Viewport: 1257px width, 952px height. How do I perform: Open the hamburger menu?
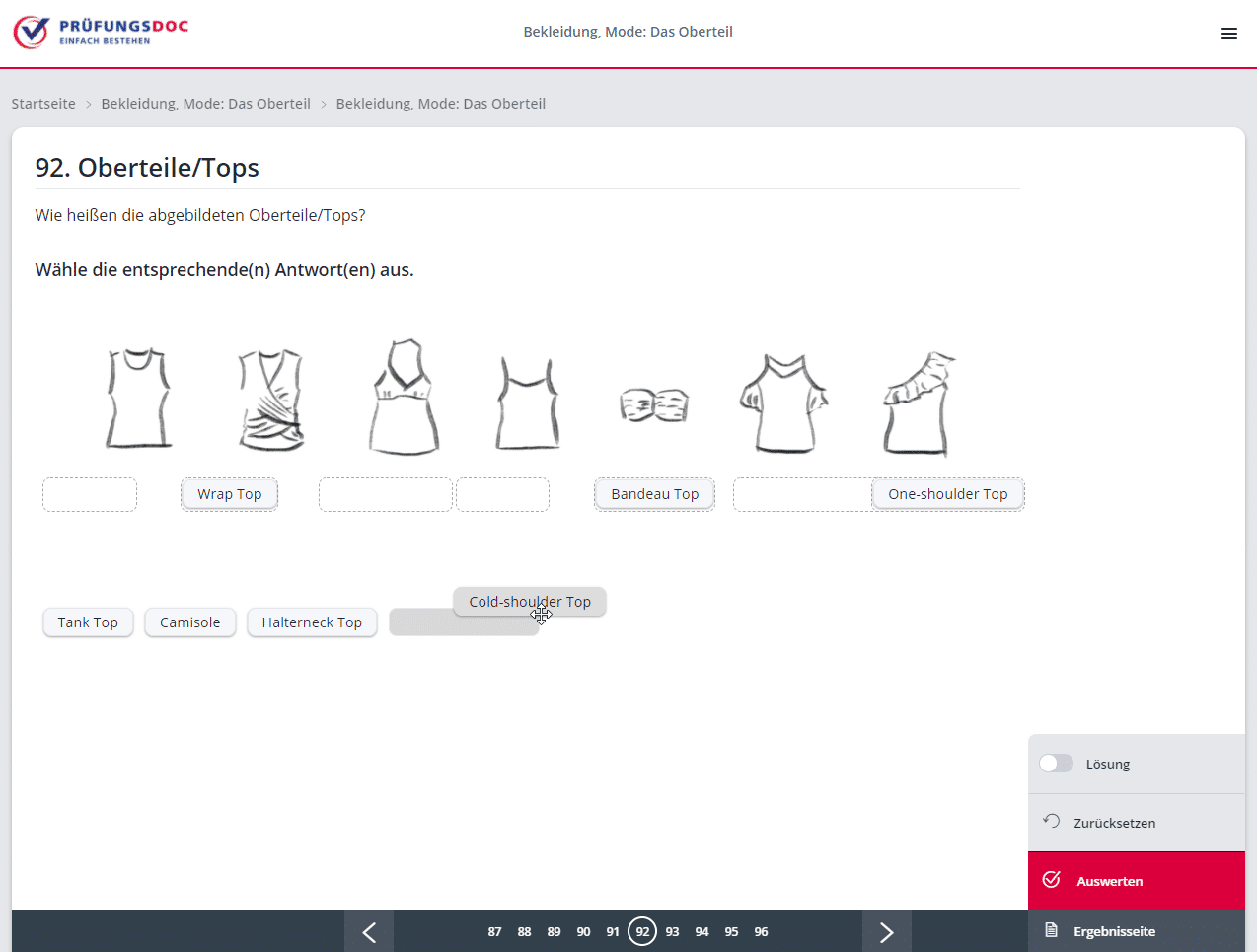point(1228,34)
